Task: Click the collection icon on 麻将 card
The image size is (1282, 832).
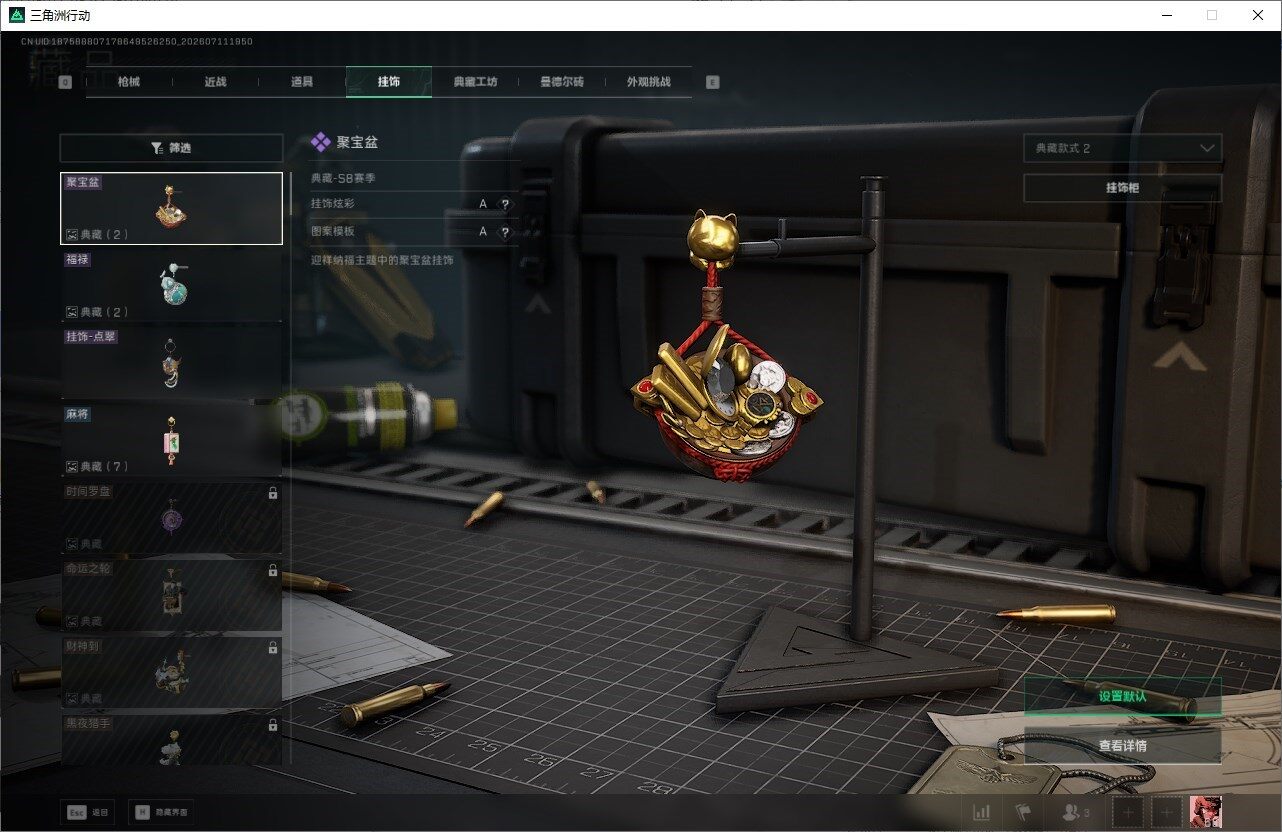Action: coord(72,467)
